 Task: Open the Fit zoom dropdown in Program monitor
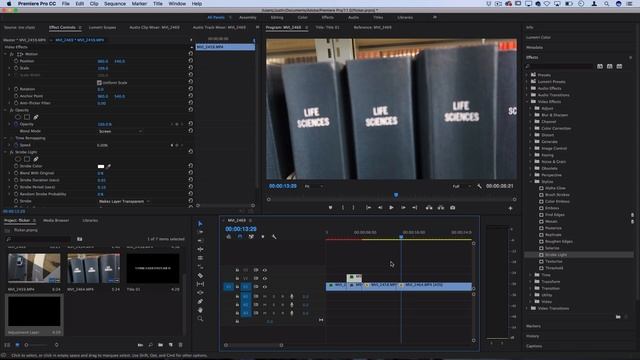(x=314, y=186)
